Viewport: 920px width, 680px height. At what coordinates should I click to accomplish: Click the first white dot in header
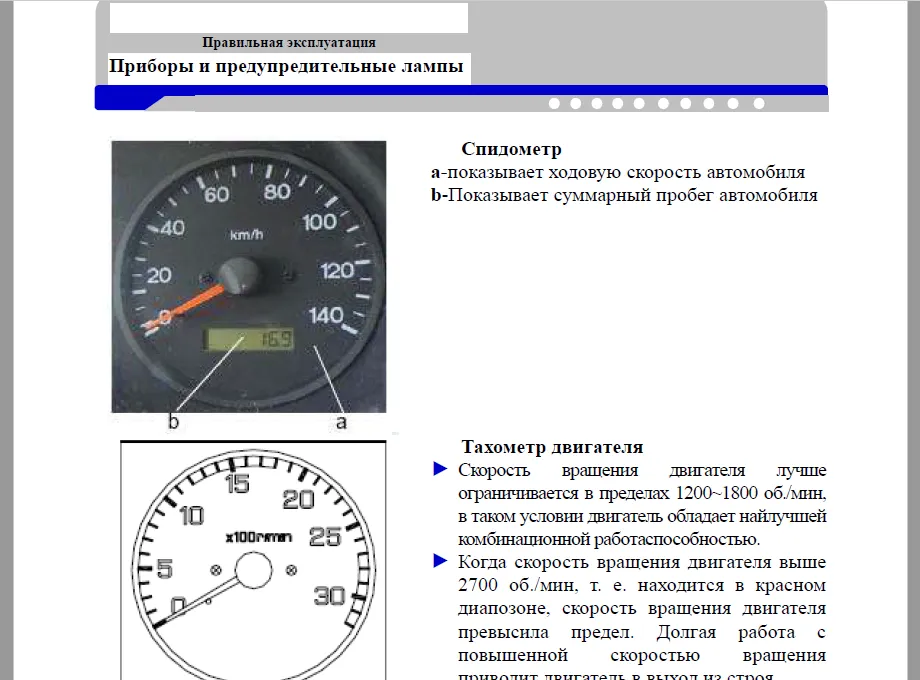[x=554, y=103]
